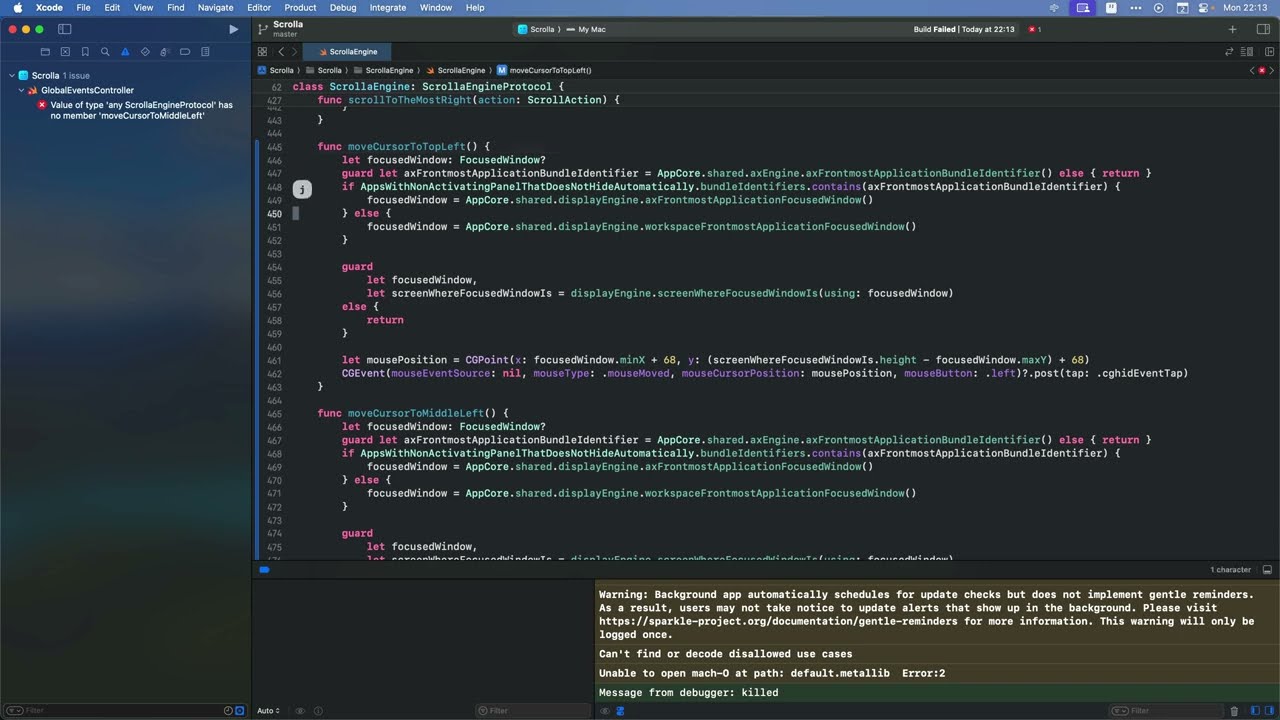Jump to the previous issue
1280x720 pixels.
pyautogui.click(x=1252, y=71)
